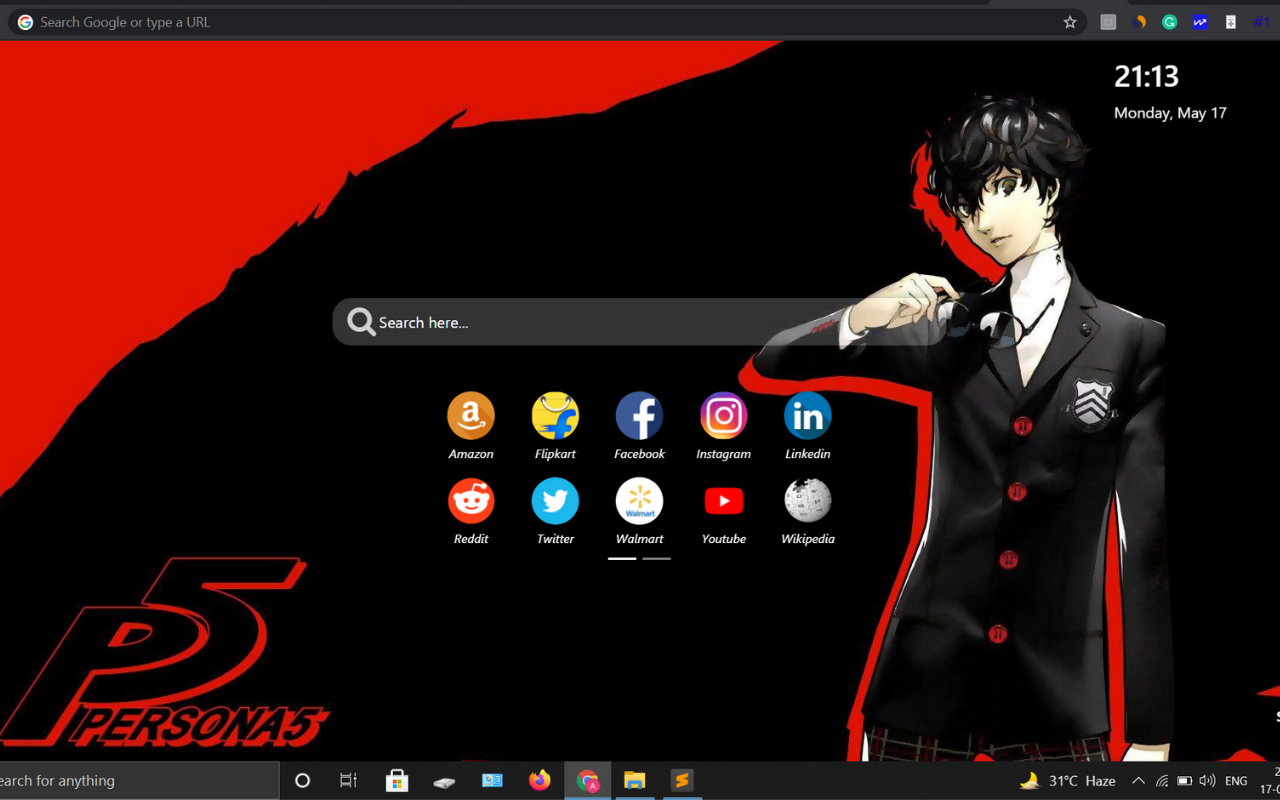Open the orange and navy extension icon
Image resolution: width=1280 pixels, height=800 pixels.
1139,22
